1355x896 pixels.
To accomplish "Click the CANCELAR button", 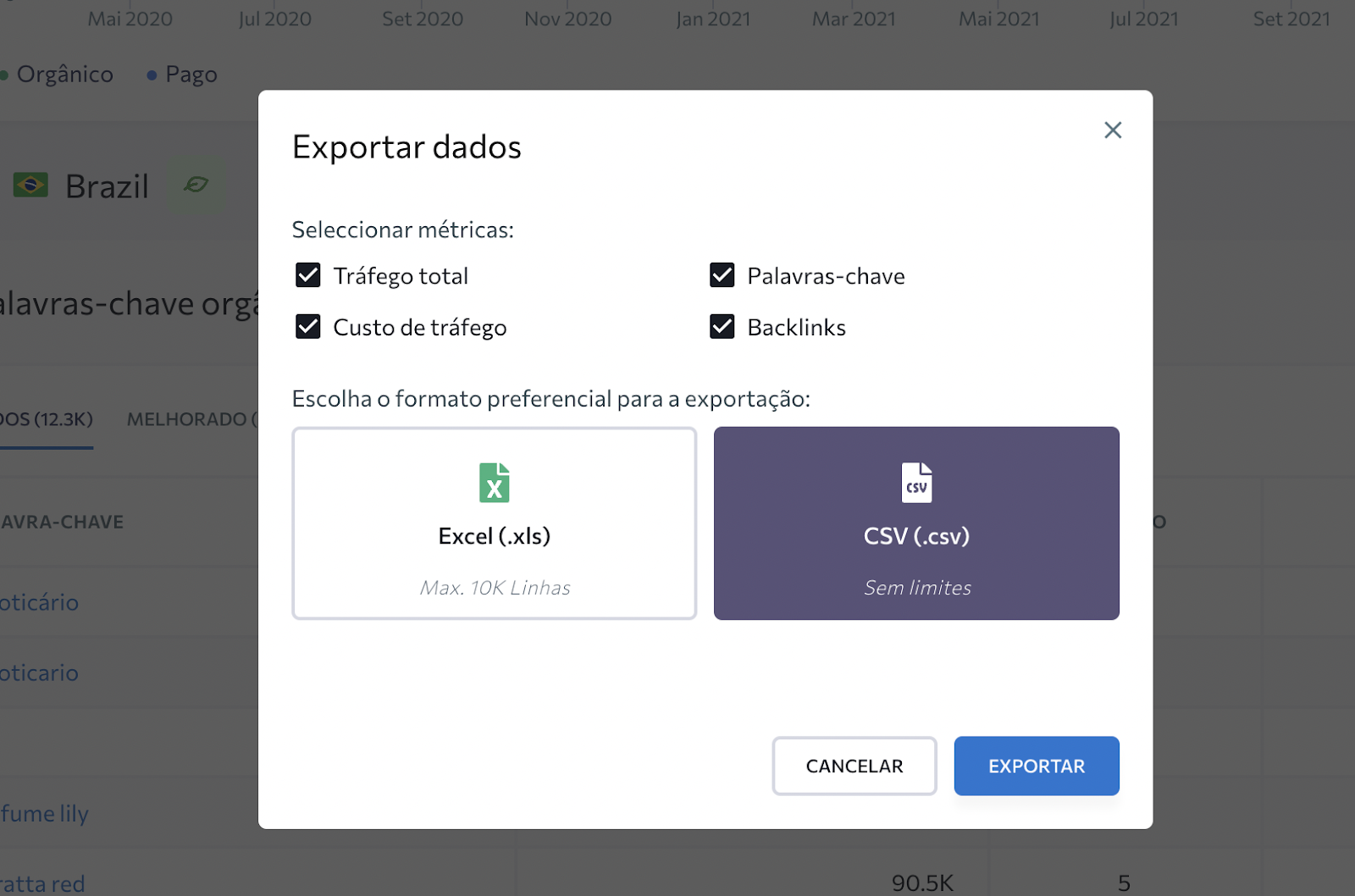I will pyautogui.click(x=854, y=766).
